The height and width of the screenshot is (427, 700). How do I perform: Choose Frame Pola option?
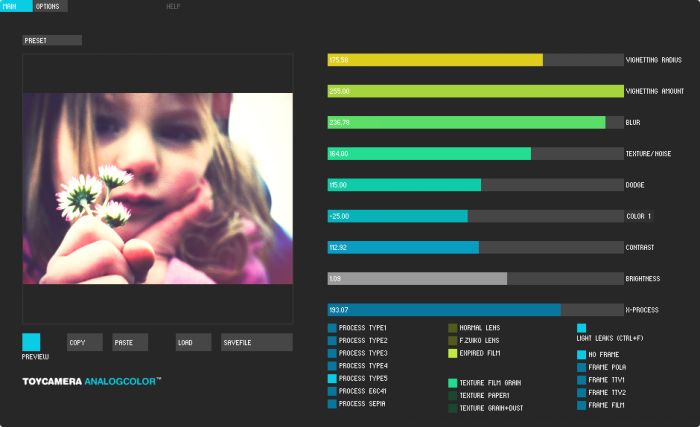(x=582, y=367)
